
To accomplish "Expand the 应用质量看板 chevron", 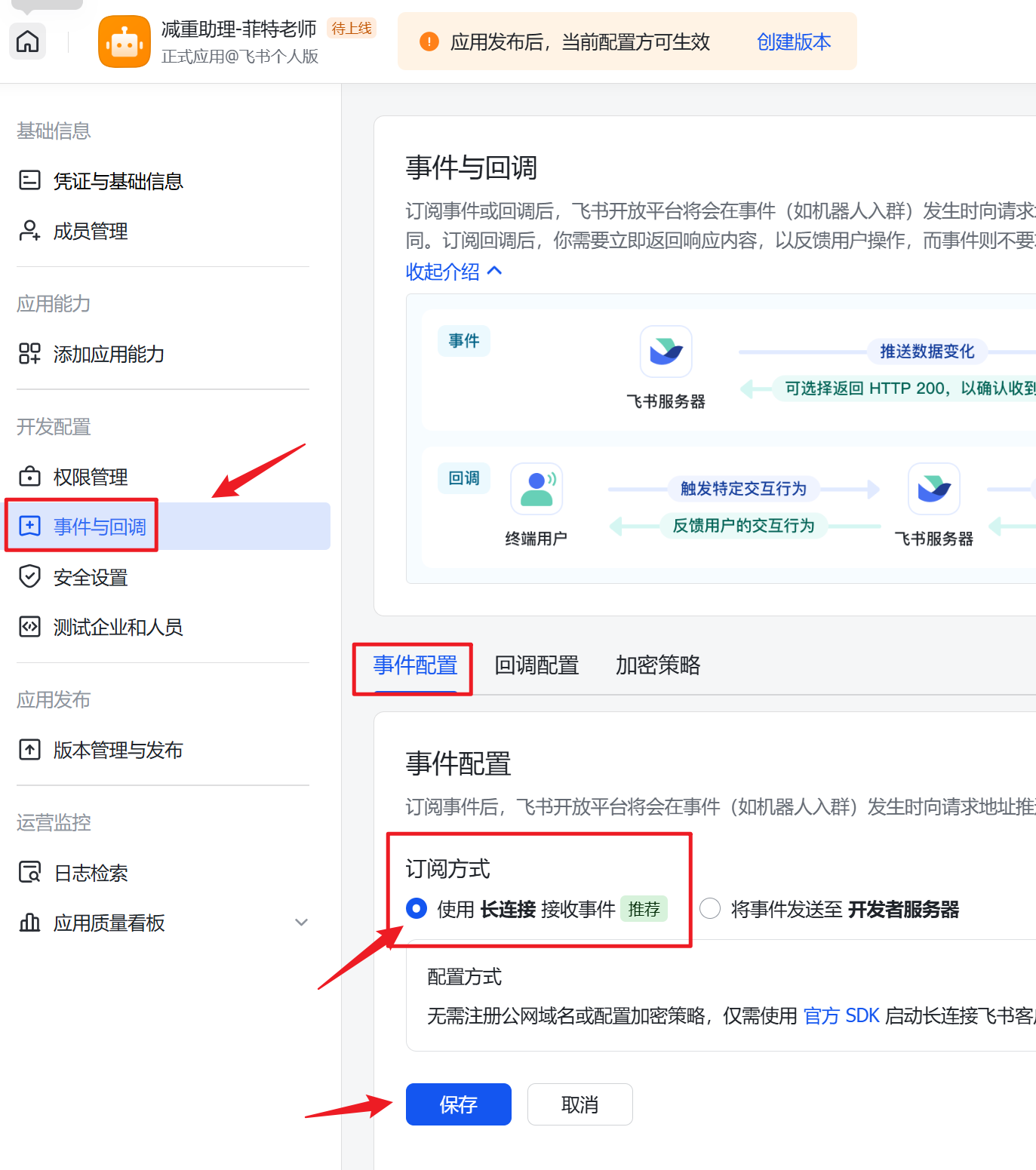I will [301, 922].
